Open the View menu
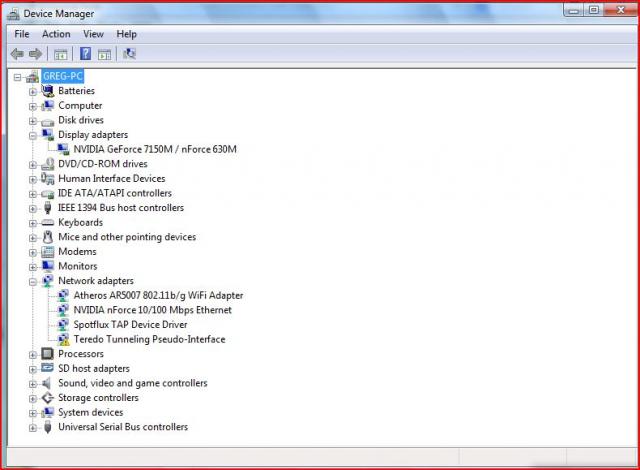 pyautogui.click(x=93, y=34)
